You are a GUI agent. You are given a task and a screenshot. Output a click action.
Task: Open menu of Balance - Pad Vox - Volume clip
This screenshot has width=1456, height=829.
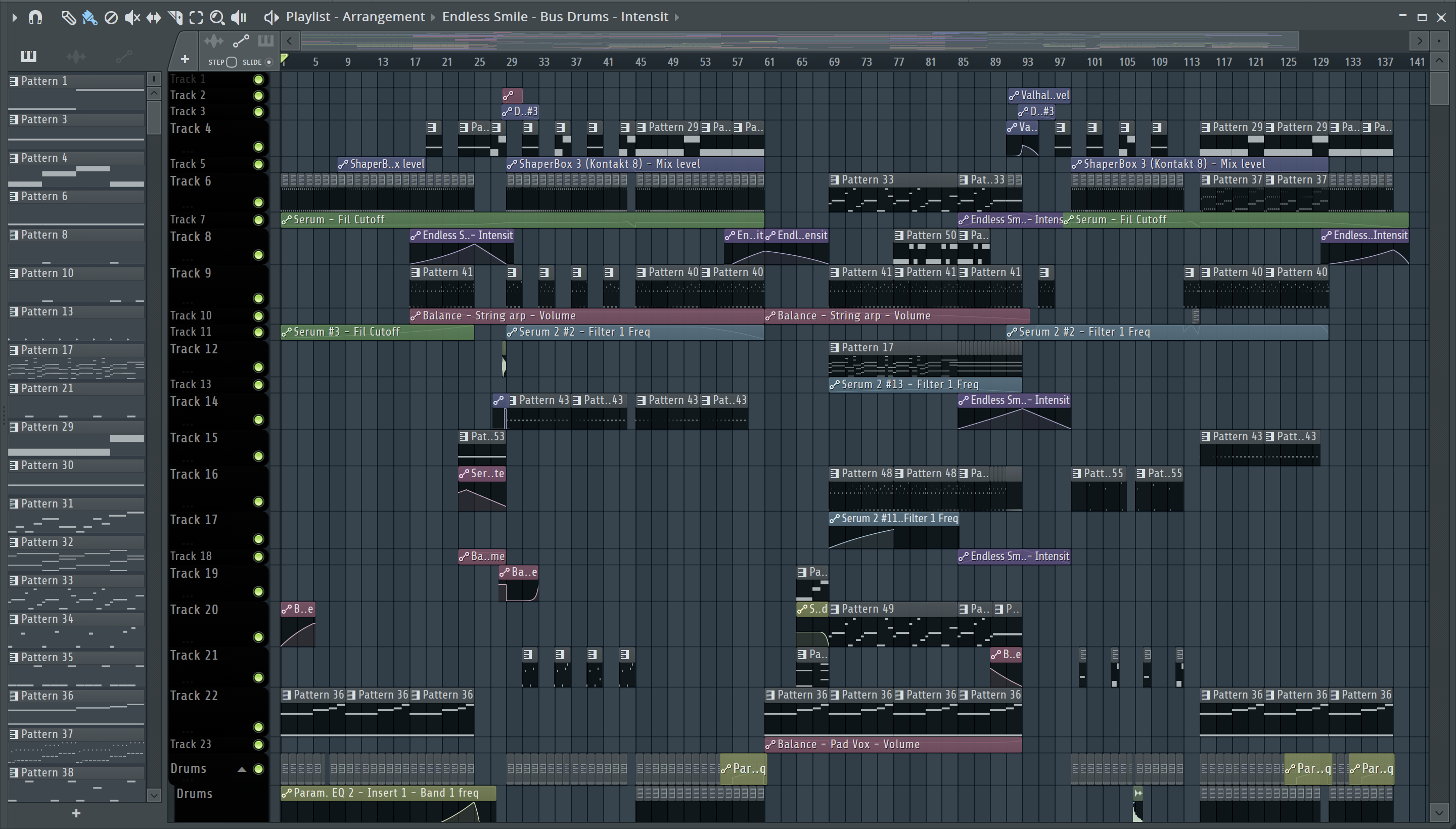click(x=770, y=745)
